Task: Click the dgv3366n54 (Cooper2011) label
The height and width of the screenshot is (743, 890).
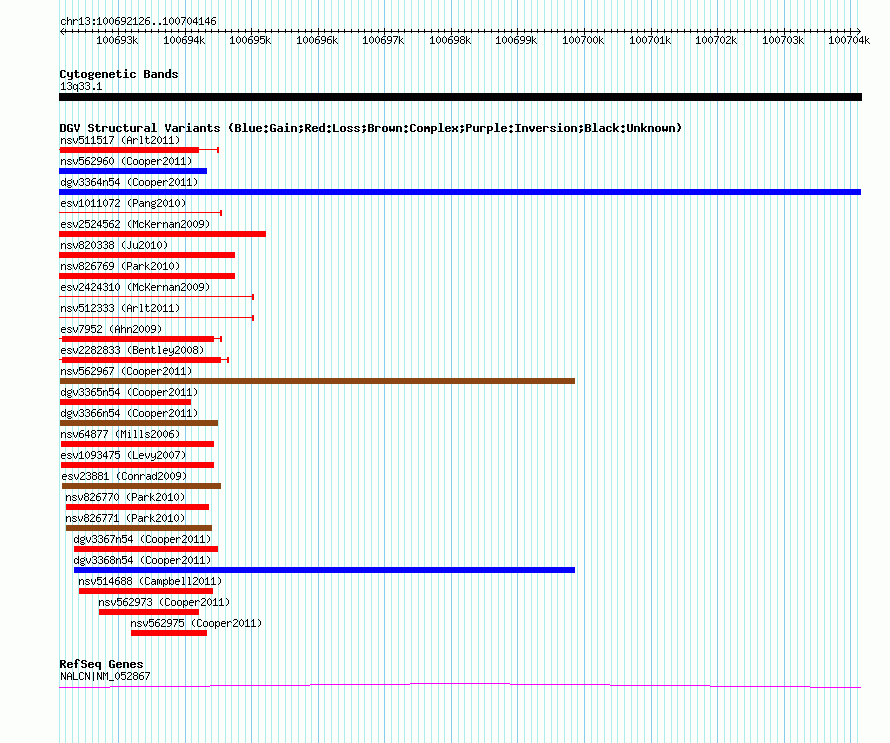Action: coord(129,413)
